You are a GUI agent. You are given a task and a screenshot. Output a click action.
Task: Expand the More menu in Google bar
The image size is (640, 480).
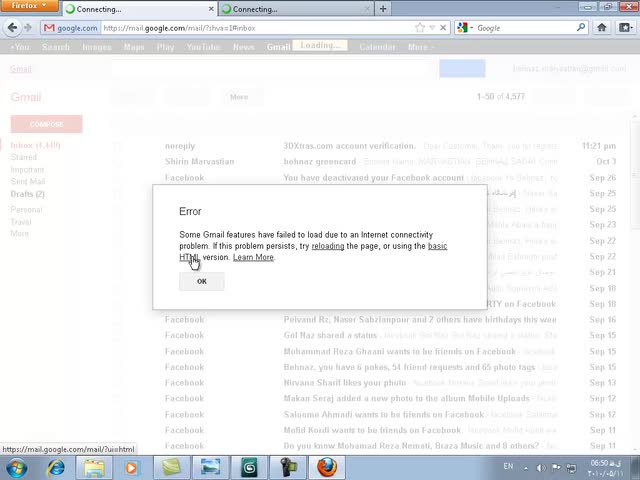421,47
